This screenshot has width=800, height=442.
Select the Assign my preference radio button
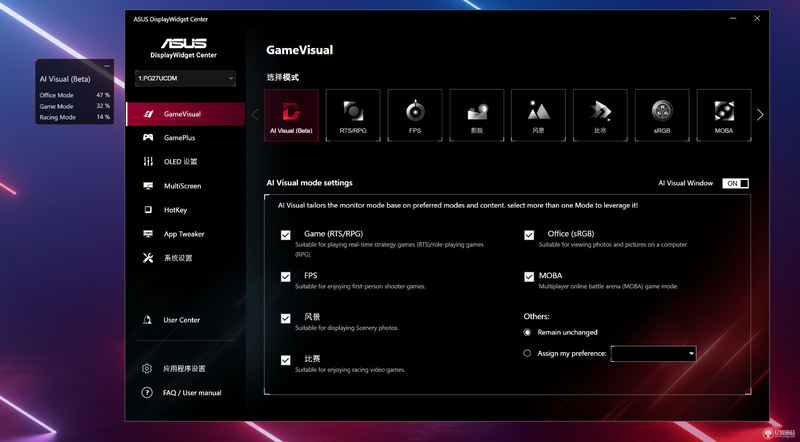tap(527, 353)
